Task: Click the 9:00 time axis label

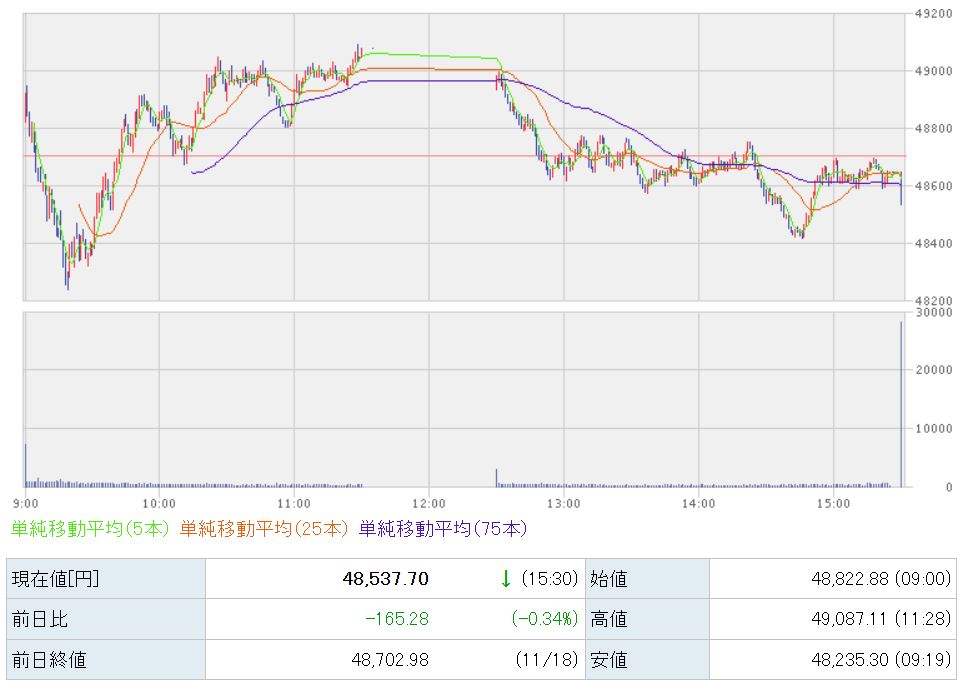Action: click(x=27, y=502)
